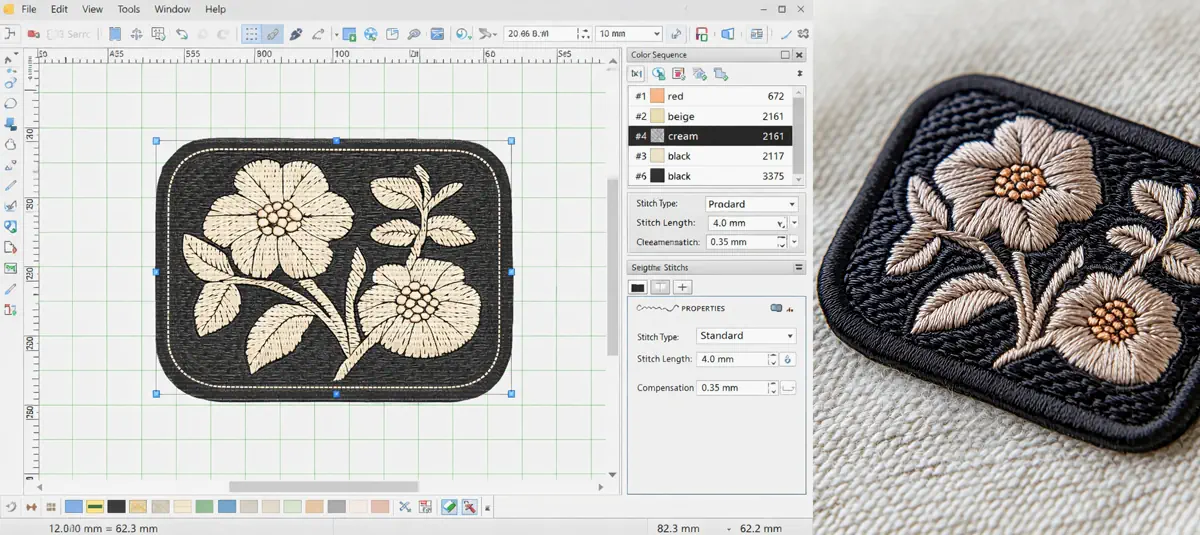
Task: Click the zoom magnifier icon in top toolbar
Action: coord(414,34)
